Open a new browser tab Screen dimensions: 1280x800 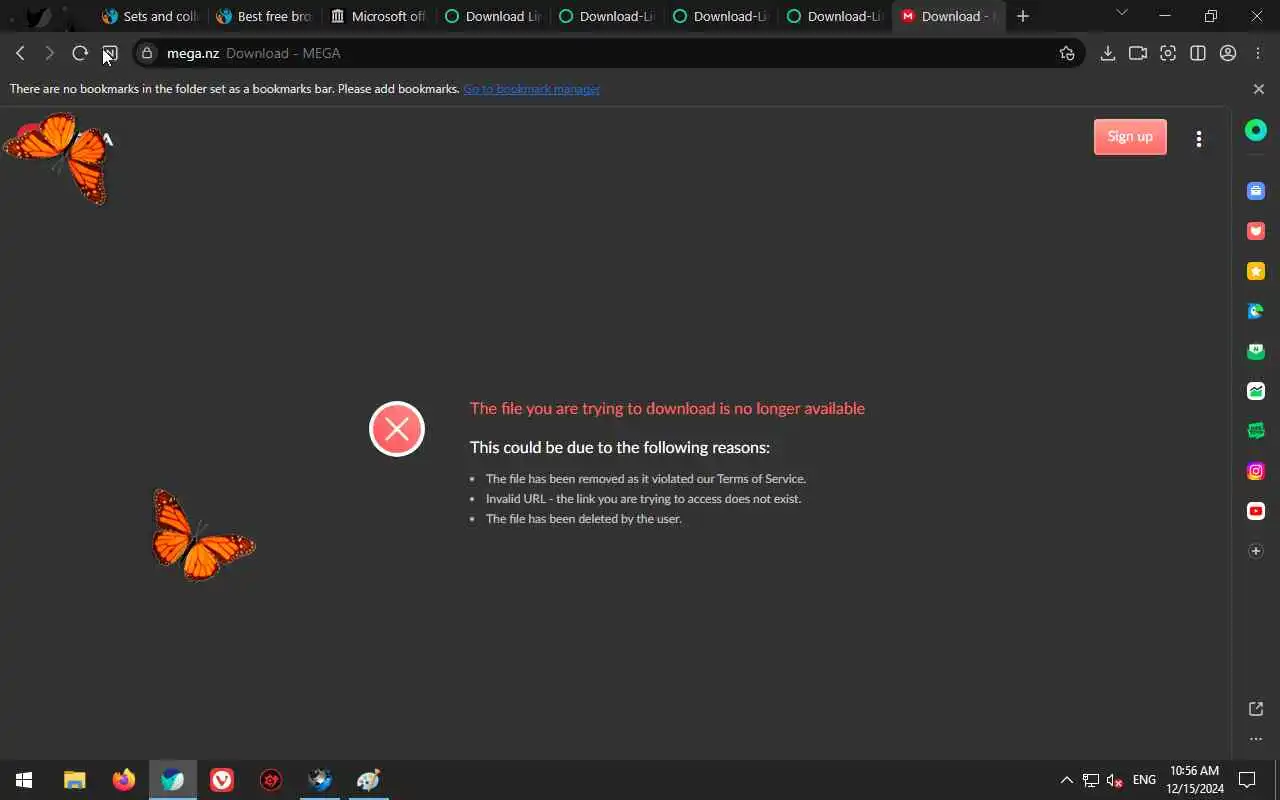1023,16
